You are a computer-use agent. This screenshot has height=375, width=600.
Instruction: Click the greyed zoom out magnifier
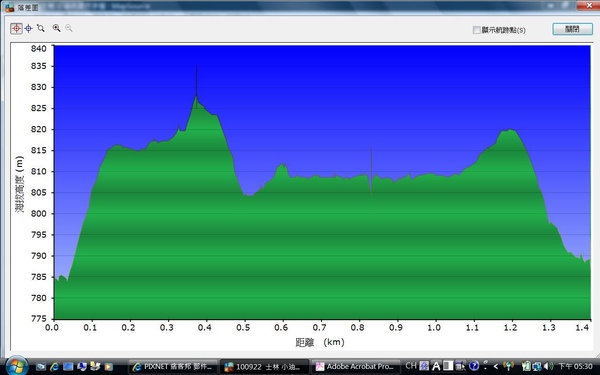69,28
